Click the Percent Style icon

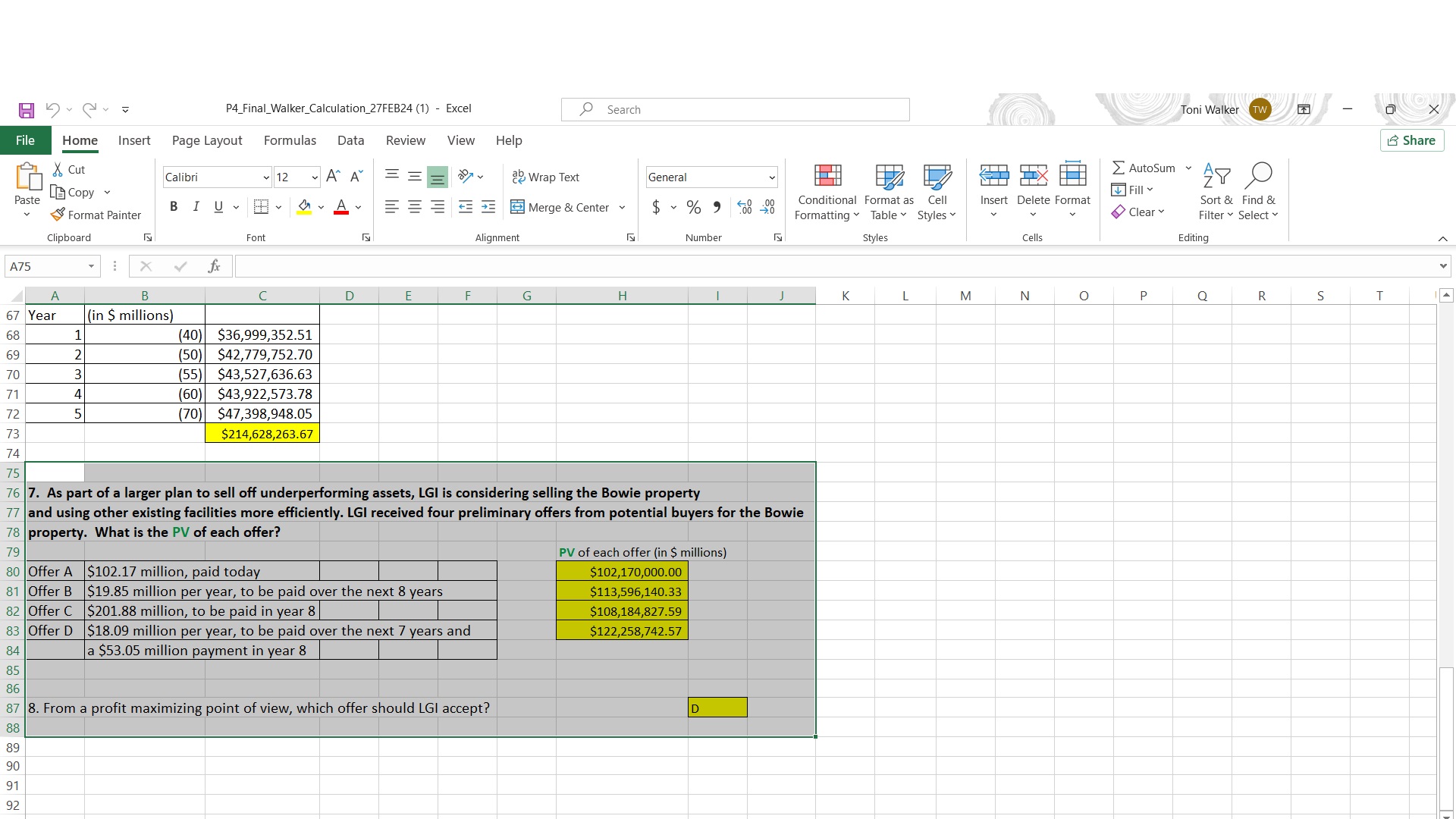pos(693,207)
